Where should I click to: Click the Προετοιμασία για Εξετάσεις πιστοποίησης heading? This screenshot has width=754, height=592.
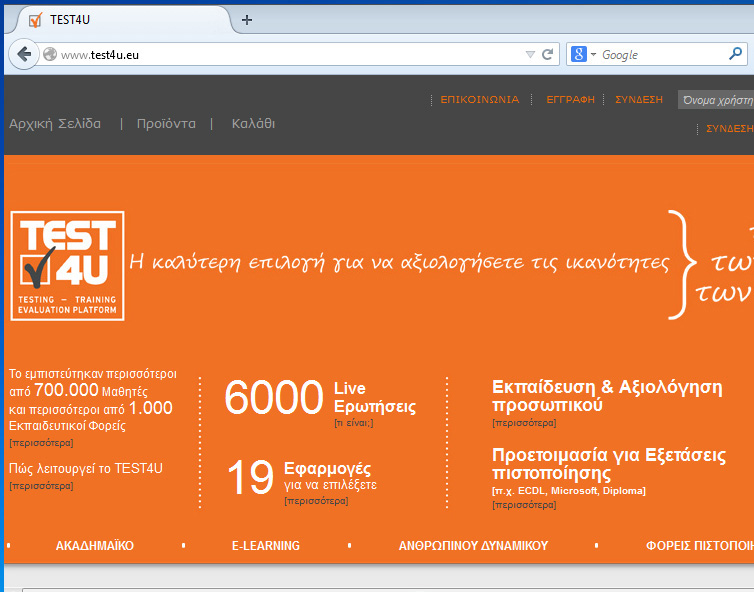(609, 464)
